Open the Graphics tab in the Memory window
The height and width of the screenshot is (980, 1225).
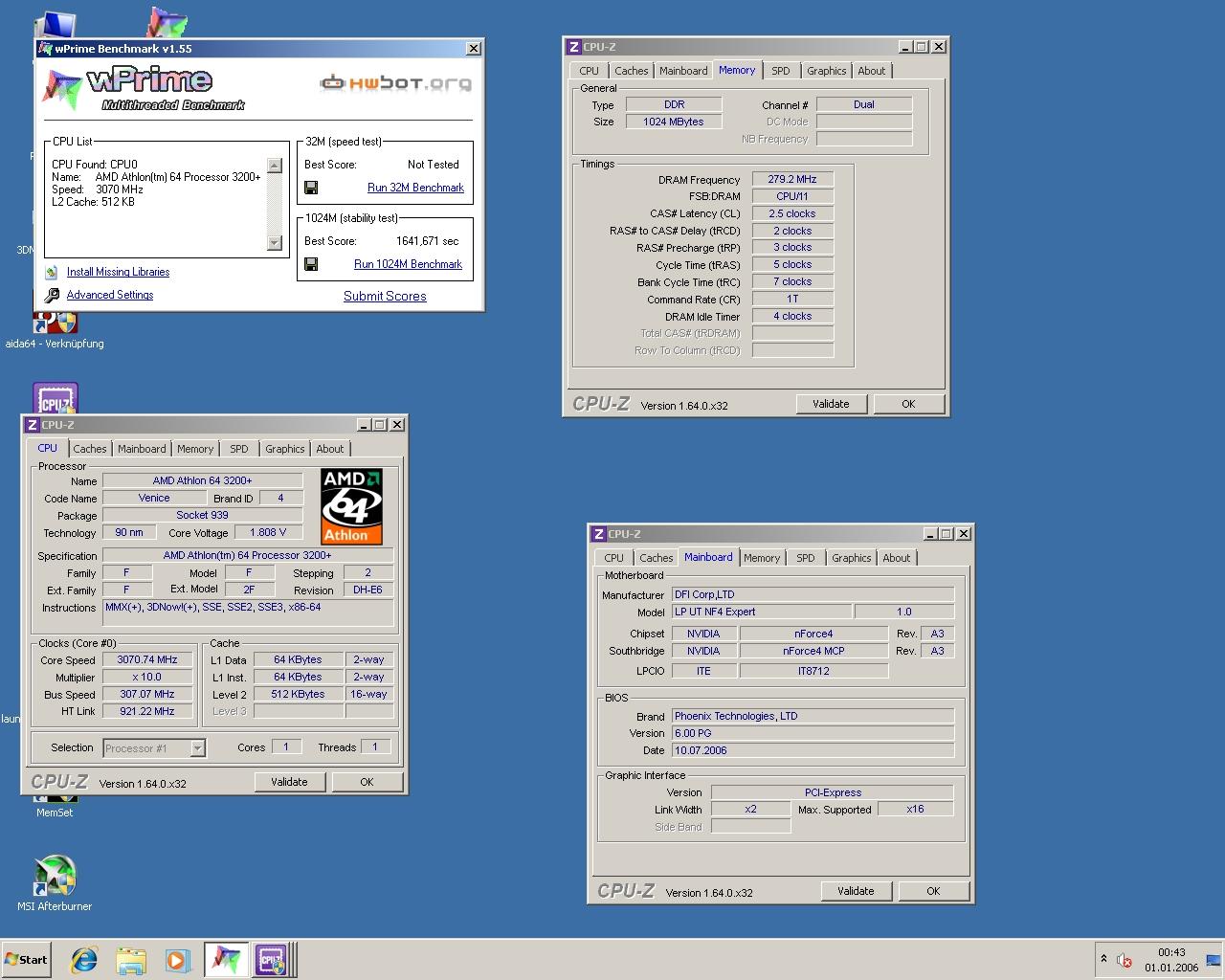pyautogui.click(x=827, y=71)
